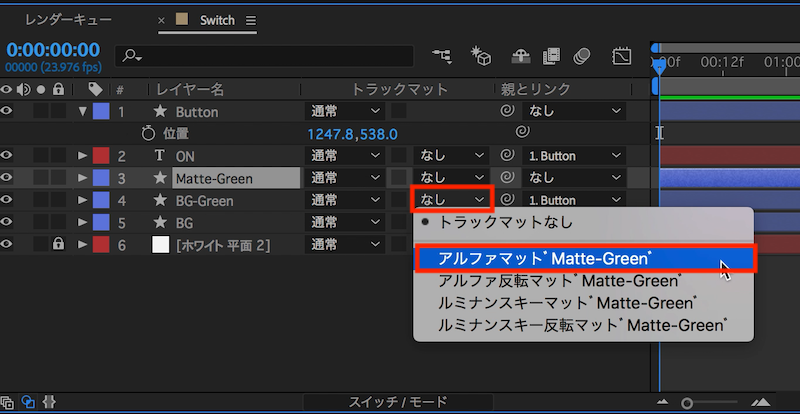
Task: Open Button layer blend mode dropdown
Action: point(345,111)
